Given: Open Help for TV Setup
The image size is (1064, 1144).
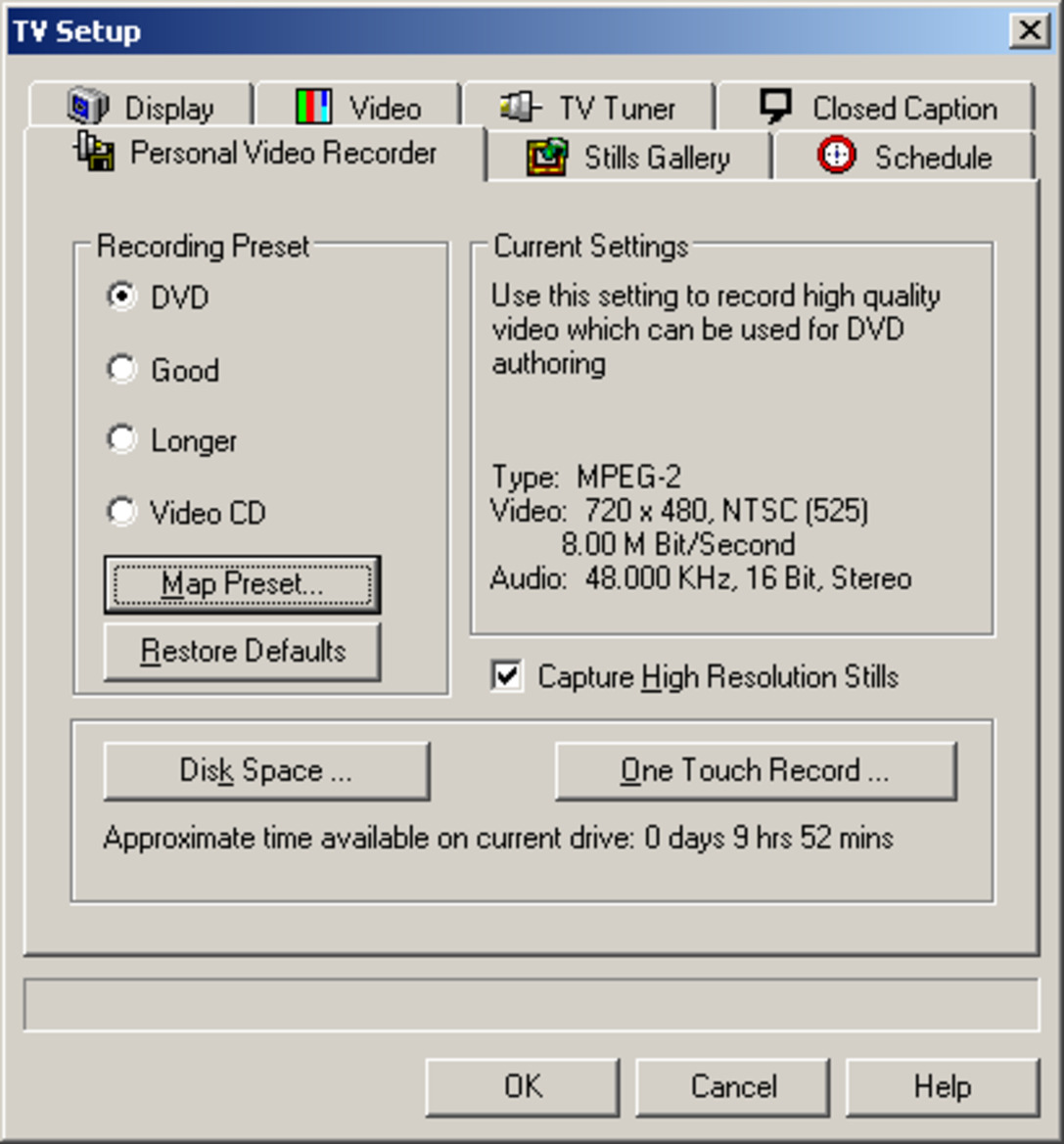Looking at the screenshot, I should tap(942, 1087).
